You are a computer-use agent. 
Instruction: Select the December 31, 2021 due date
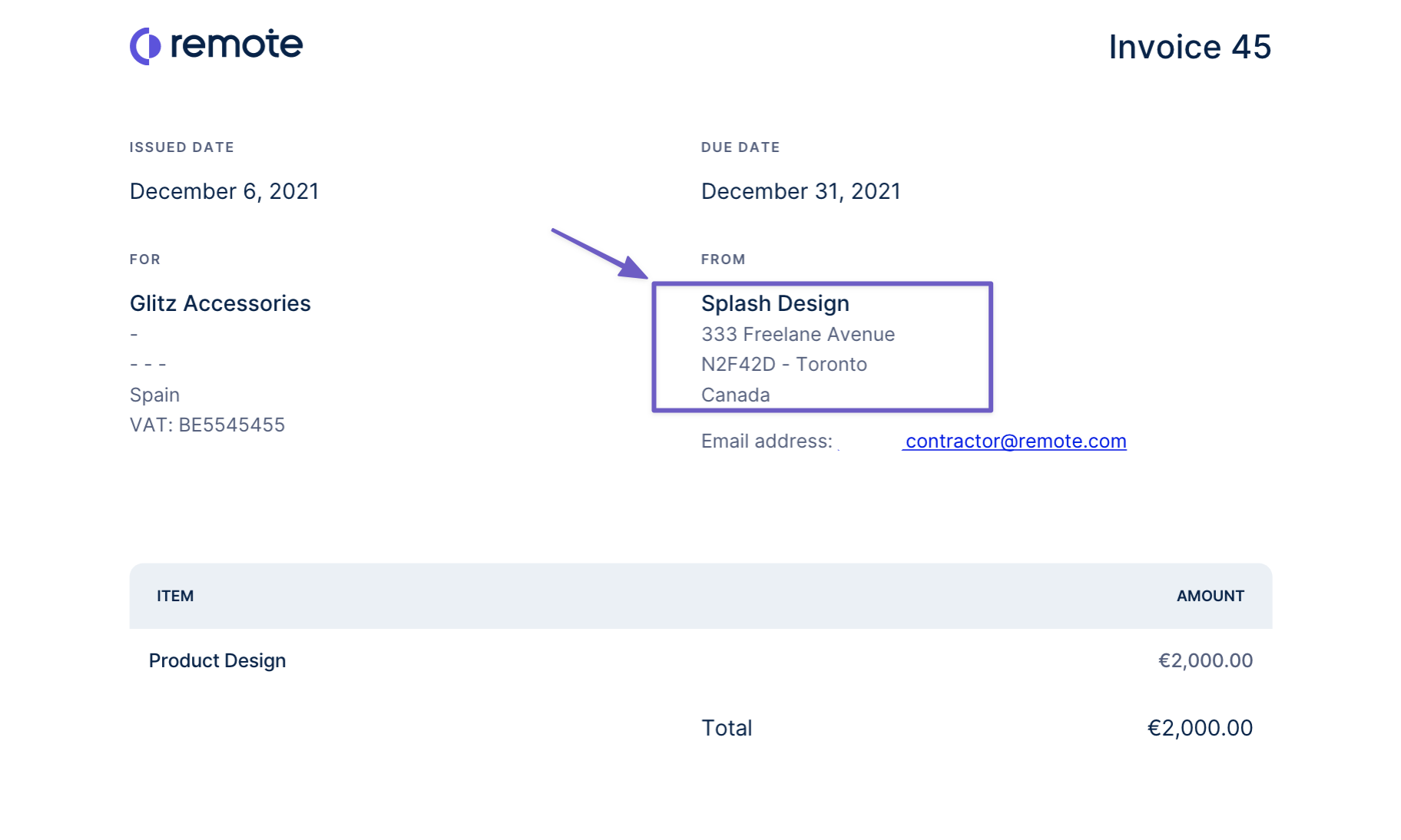click(800, 191)
